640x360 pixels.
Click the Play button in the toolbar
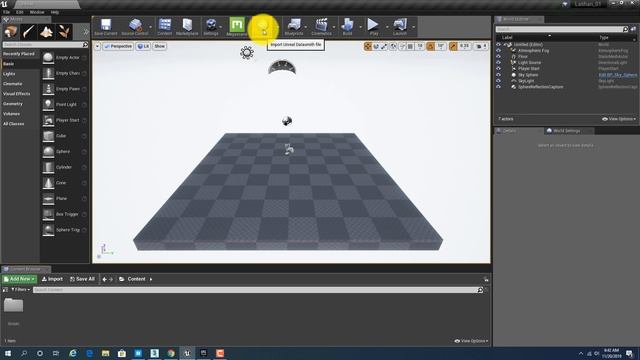point(373,27)
